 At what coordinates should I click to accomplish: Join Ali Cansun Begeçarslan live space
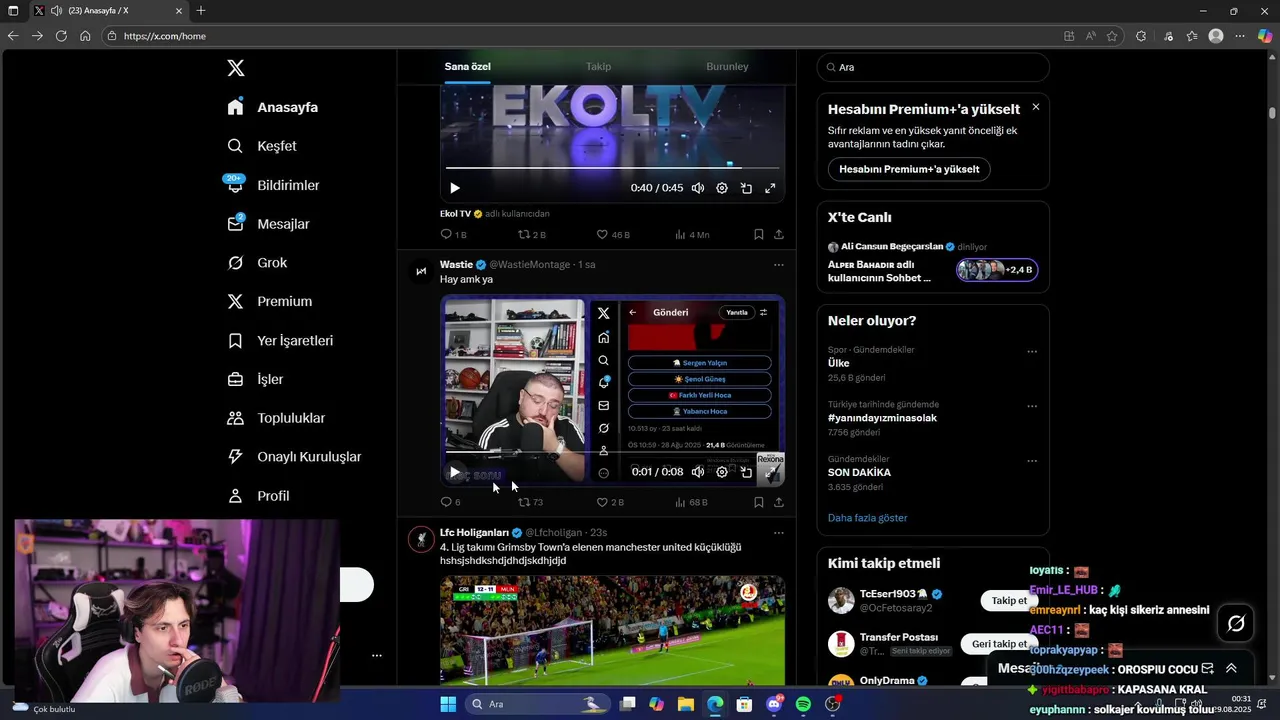tap(932, 262)
